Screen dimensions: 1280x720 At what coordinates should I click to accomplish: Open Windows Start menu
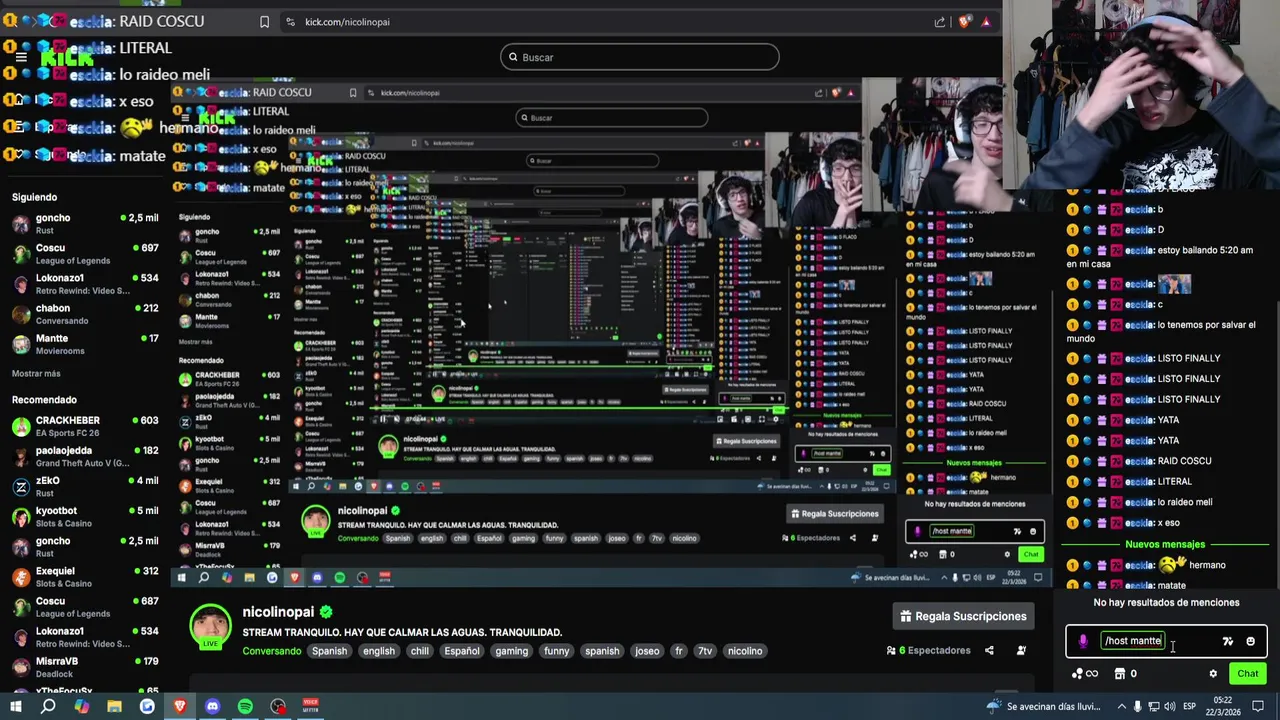click(x=16, y=706)
